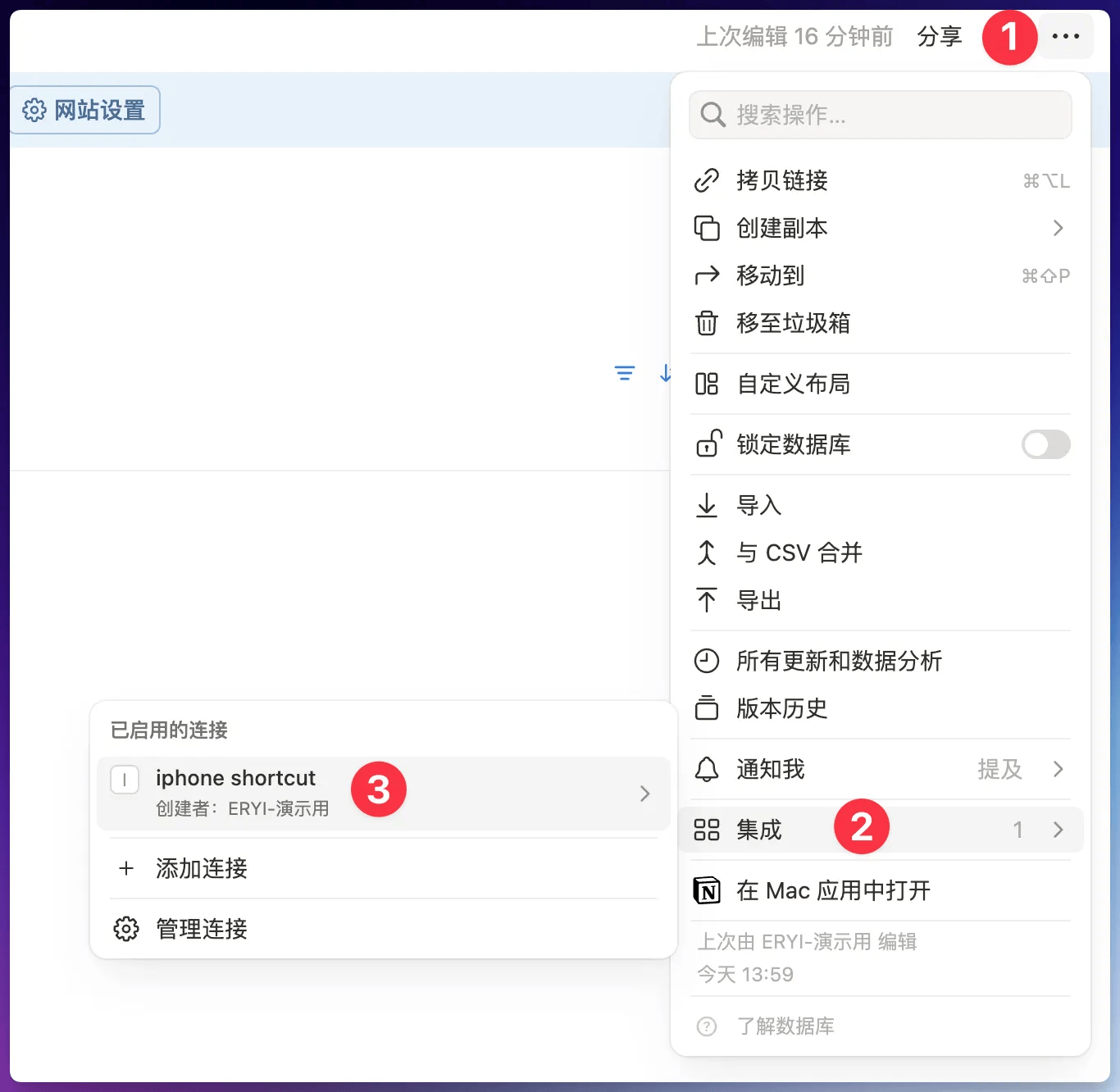This screenshot has height=1092, width=1120.
Task: Select 导出 from the menu
Action: pyautogui.click(x=758, y=600)
